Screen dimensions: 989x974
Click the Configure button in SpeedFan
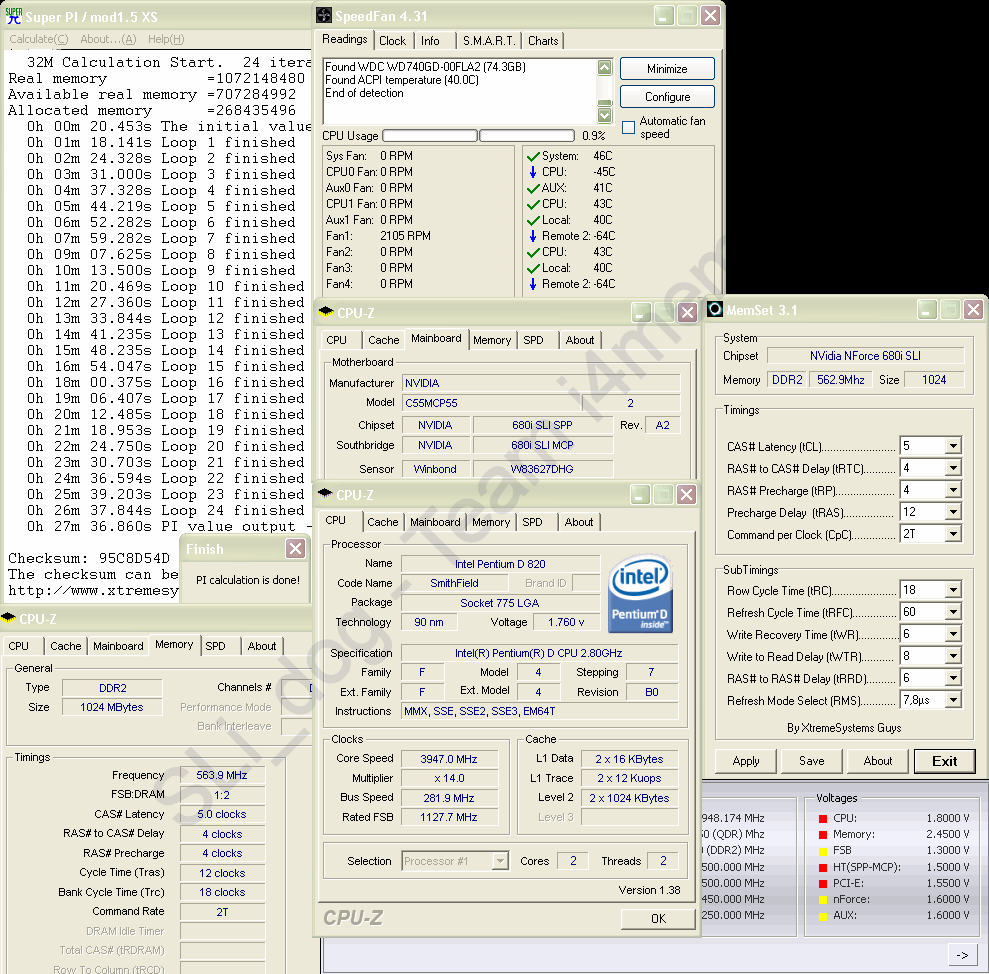(667, 97)
